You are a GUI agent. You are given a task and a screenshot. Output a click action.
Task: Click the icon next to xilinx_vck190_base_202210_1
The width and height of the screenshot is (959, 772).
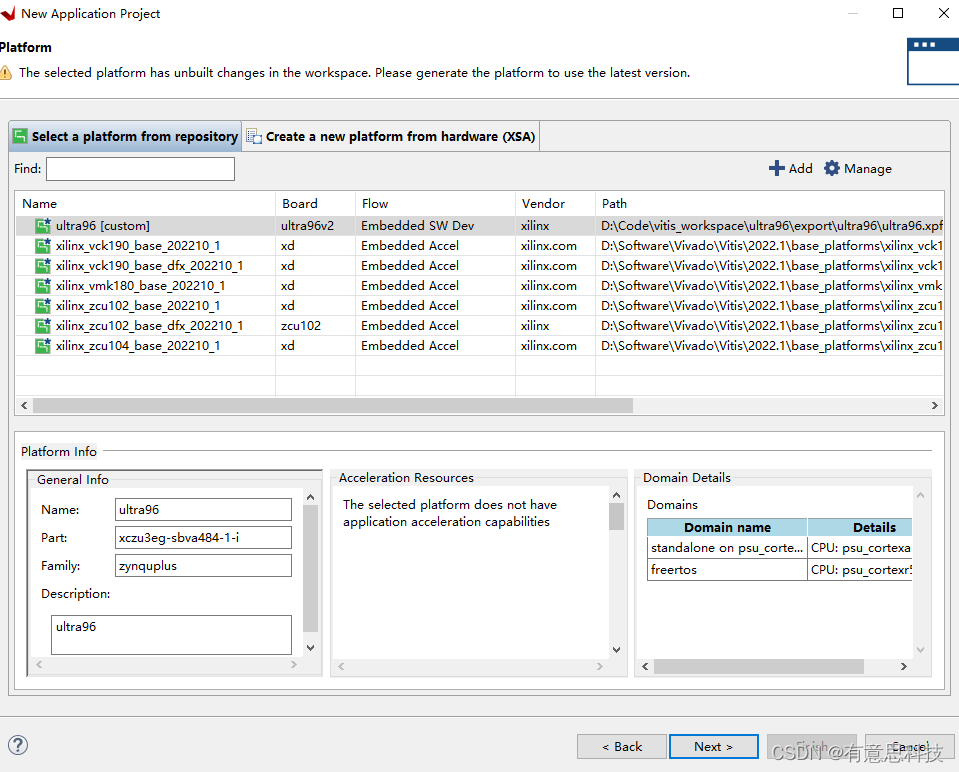coord(43,246)
